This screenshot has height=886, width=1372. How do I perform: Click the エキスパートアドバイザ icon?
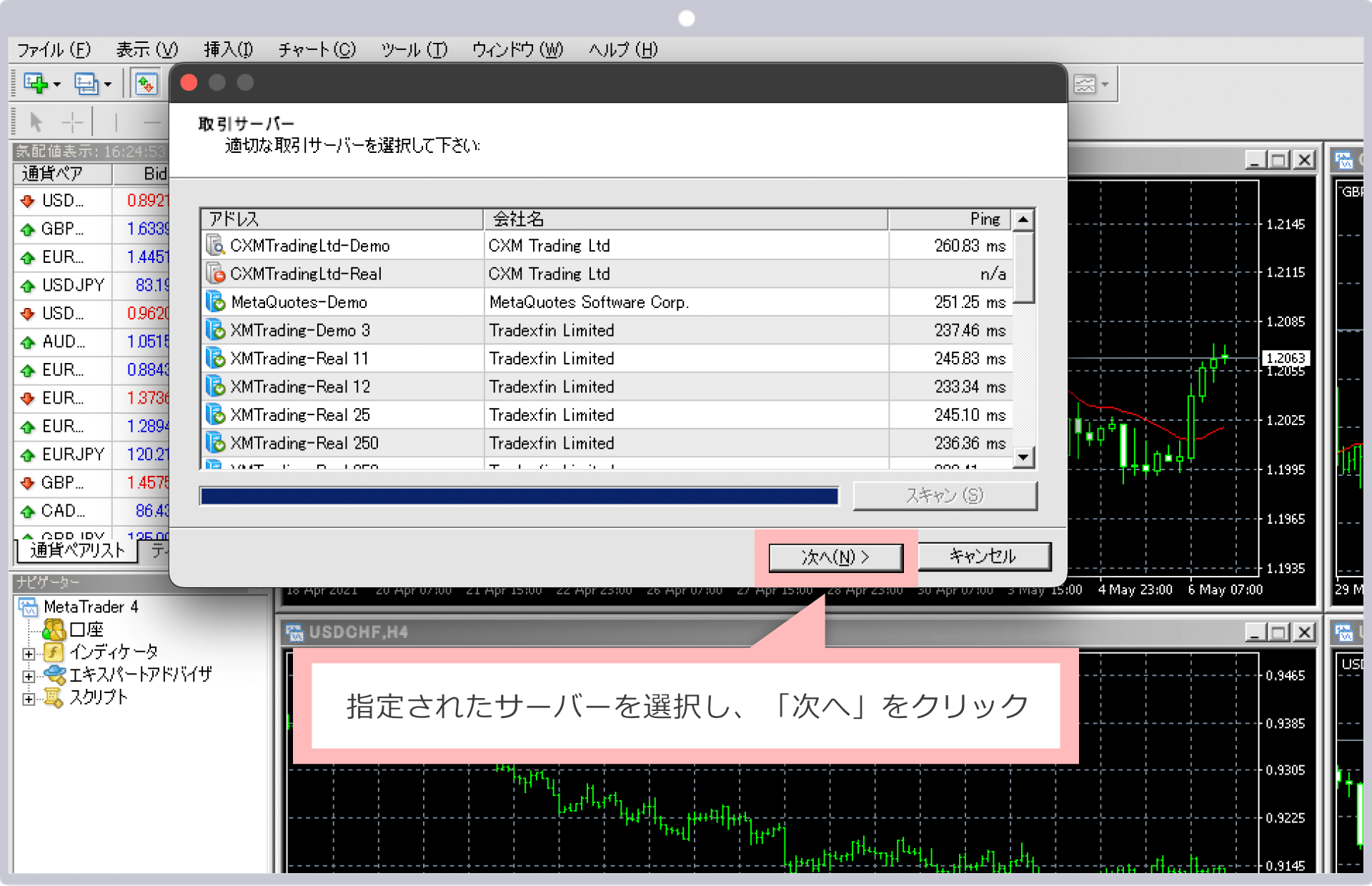tap(55, 674)
